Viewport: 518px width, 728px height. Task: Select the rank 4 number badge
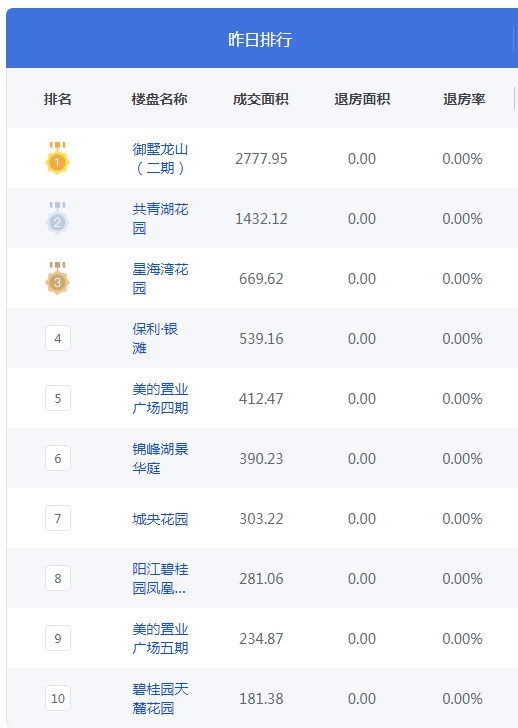tap(58, 338)
